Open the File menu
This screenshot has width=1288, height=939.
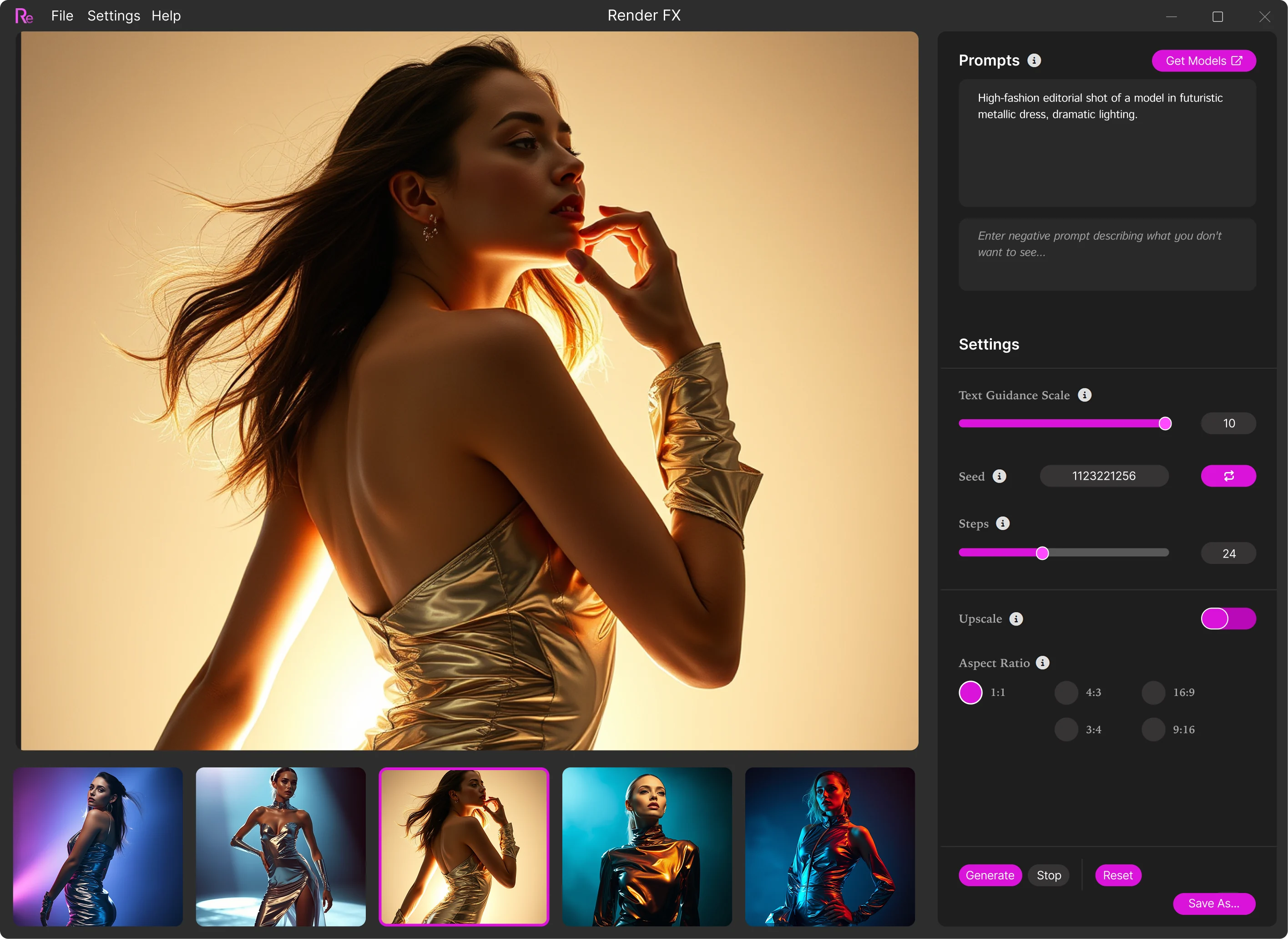pos(62,16)
